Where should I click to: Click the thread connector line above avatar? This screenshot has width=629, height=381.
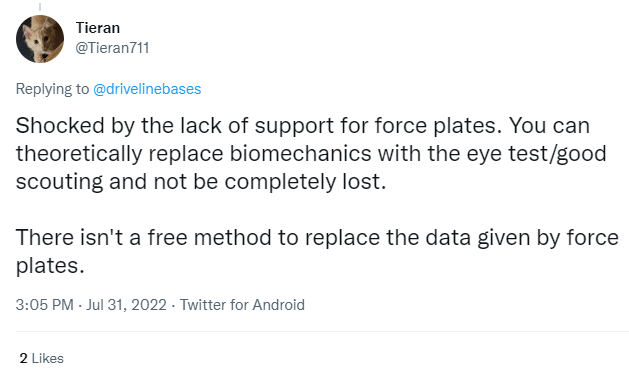tap(40, 7)
